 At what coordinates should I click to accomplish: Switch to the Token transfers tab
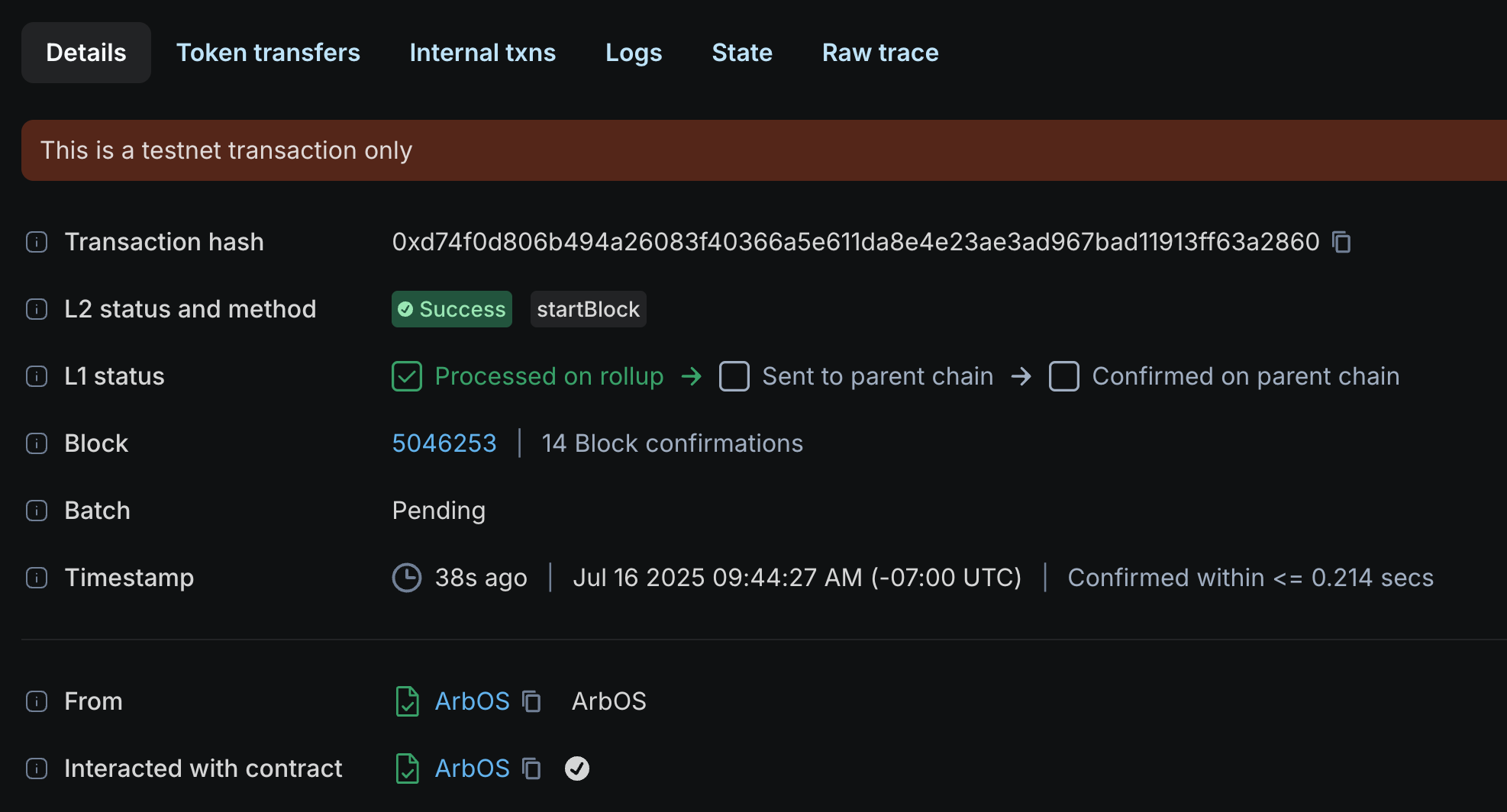click(x=268, y=53)
